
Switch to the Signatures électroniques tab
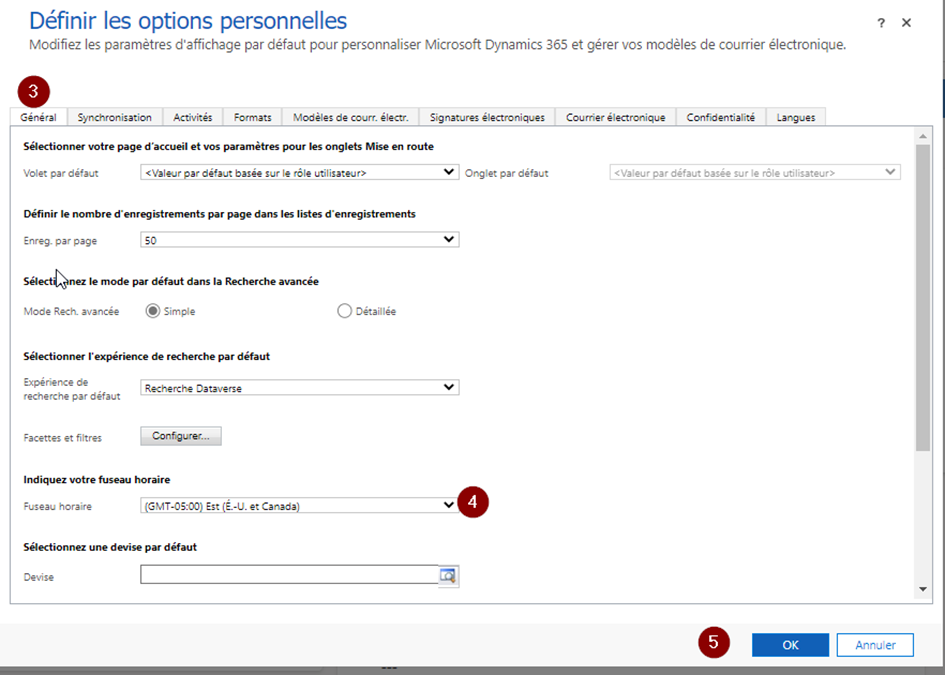(487, 117)
